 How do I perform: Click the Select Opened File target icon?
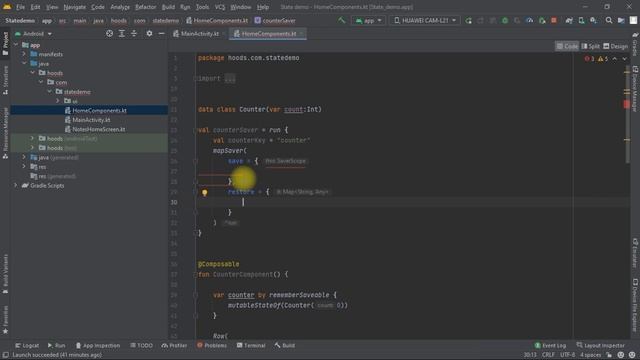click(x=109, y=33)
